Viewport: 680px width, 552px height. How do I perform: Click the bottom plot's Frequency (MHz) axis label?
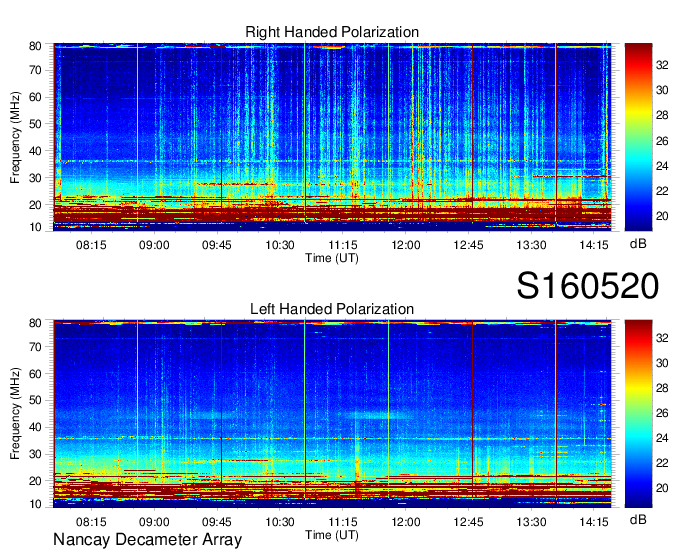(15, 414)
